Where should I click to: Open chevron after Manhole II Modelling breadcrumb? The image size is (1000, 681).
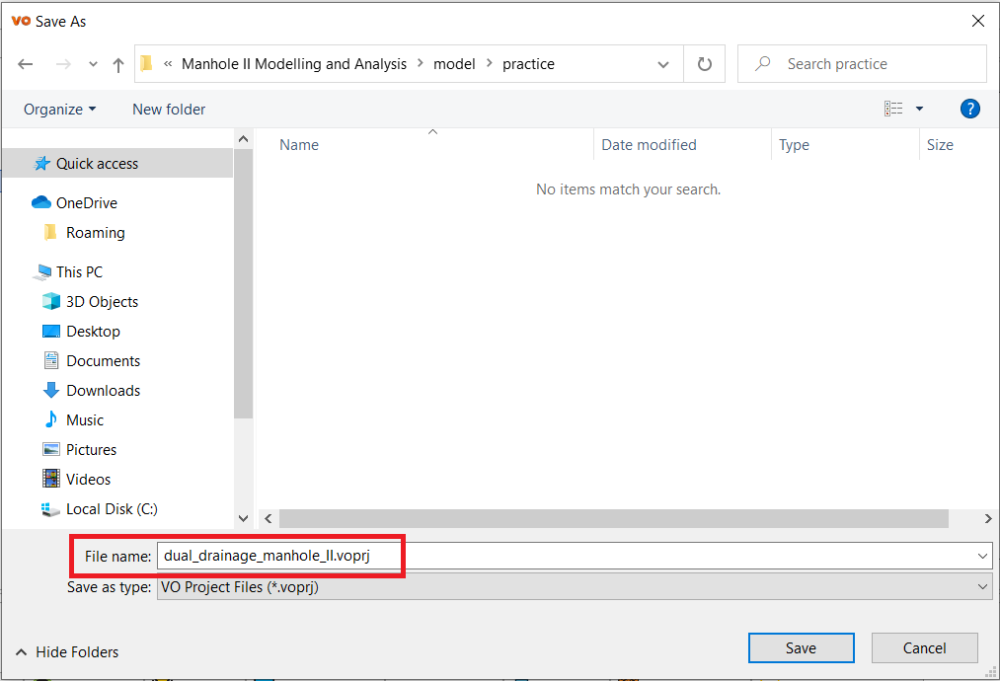point(420,63)
